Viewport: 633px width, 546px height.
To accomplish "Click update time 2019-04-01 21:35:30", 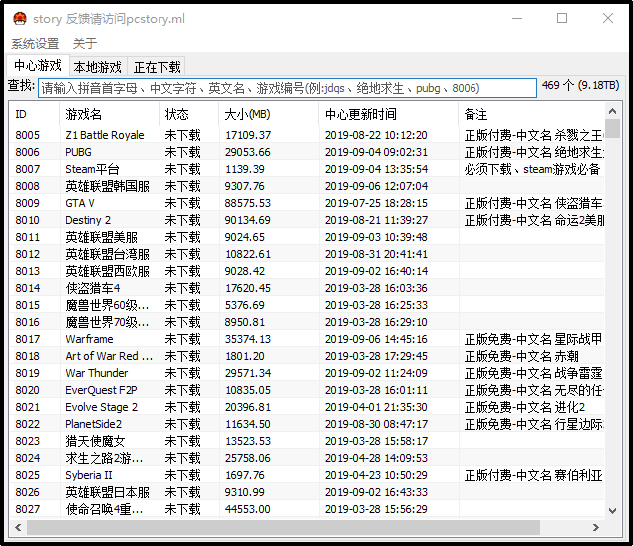I will click(x=376, y=407).
